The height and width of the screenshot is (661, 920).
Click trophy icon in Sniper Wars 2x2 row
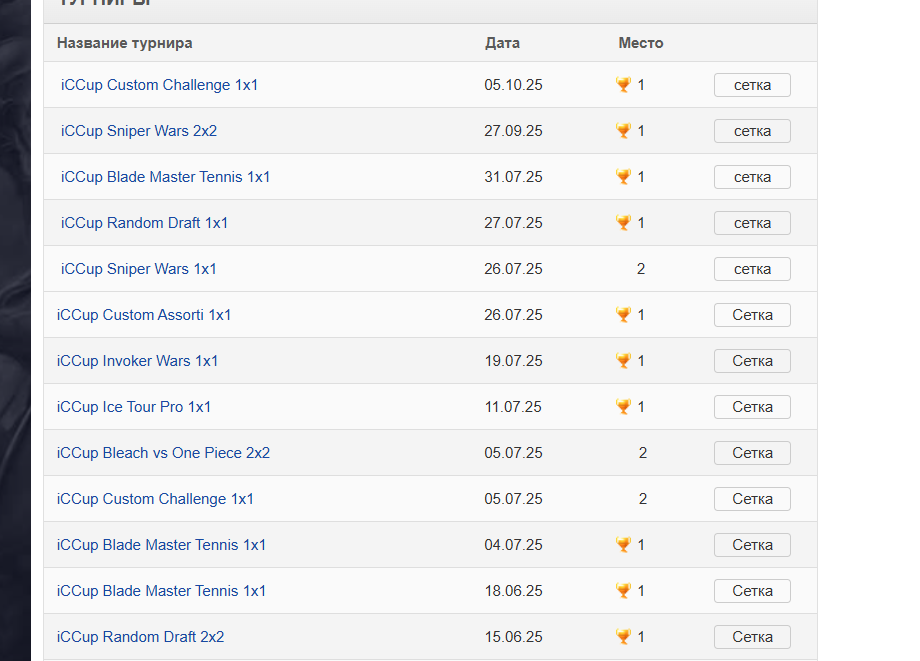(623, 130)
